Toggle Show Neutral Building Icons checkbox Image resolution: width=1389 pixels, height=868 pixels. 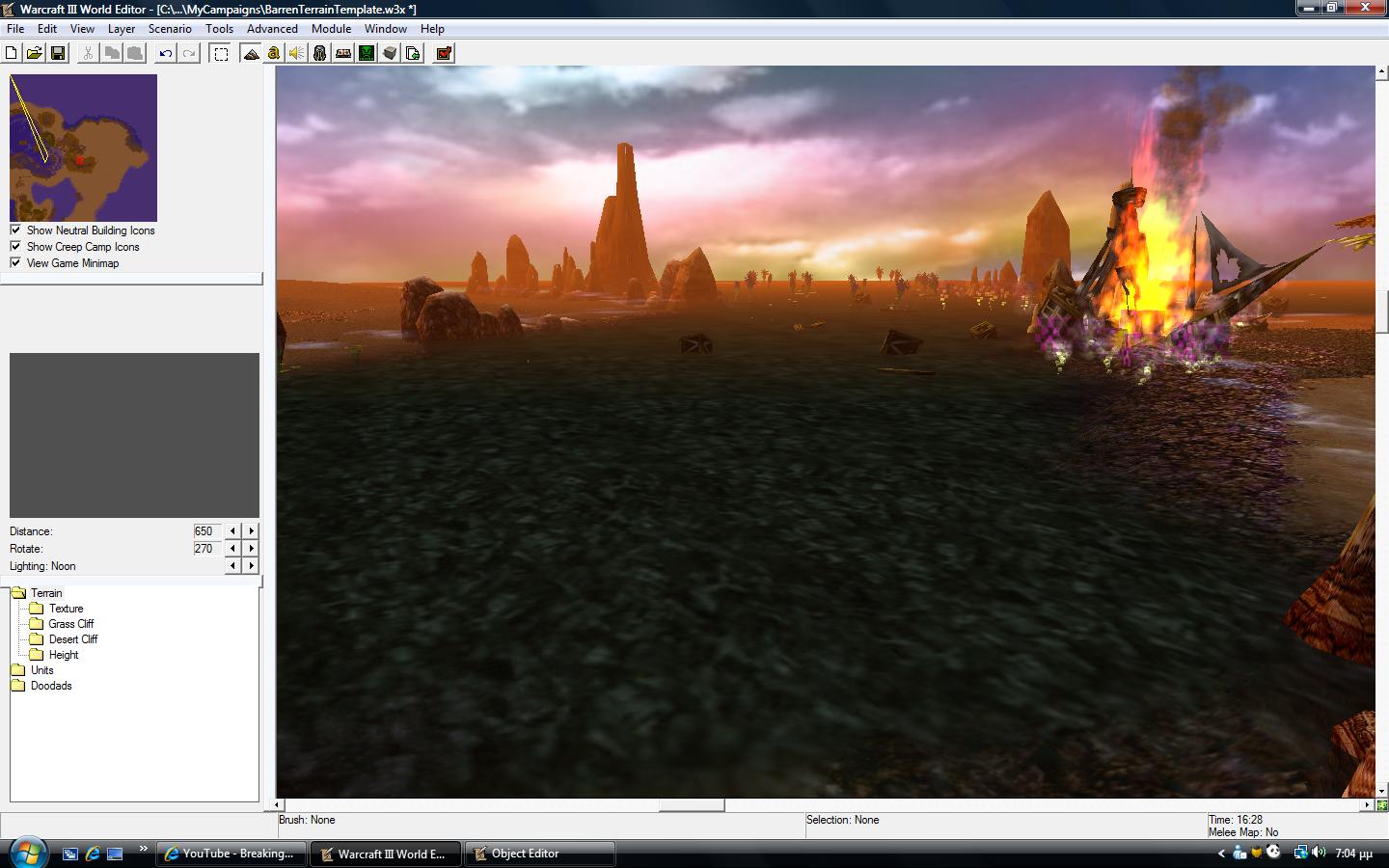15,231
